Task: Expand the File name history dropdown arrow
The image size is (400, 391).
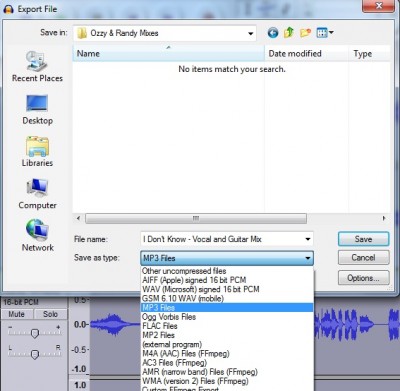Action: (x=308, y=239)
